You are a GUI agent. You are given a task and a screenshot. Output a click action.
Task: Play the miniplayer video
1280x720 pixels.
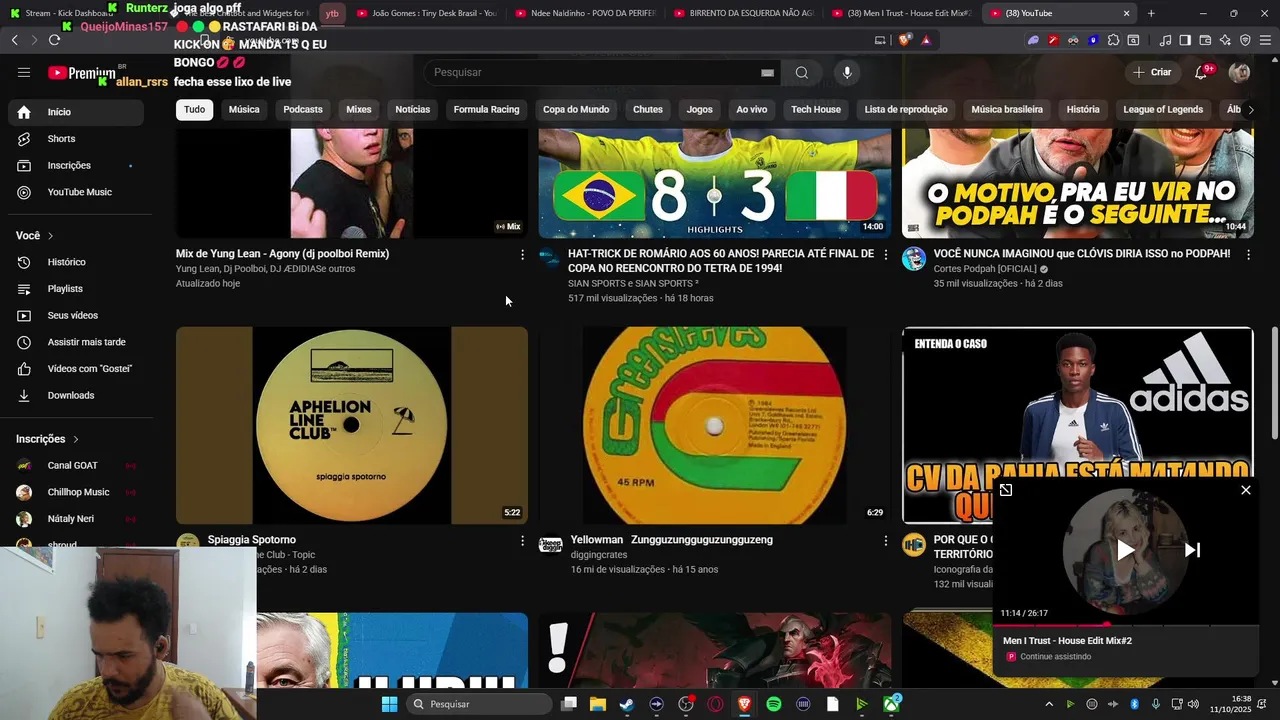click(1126, 550)
